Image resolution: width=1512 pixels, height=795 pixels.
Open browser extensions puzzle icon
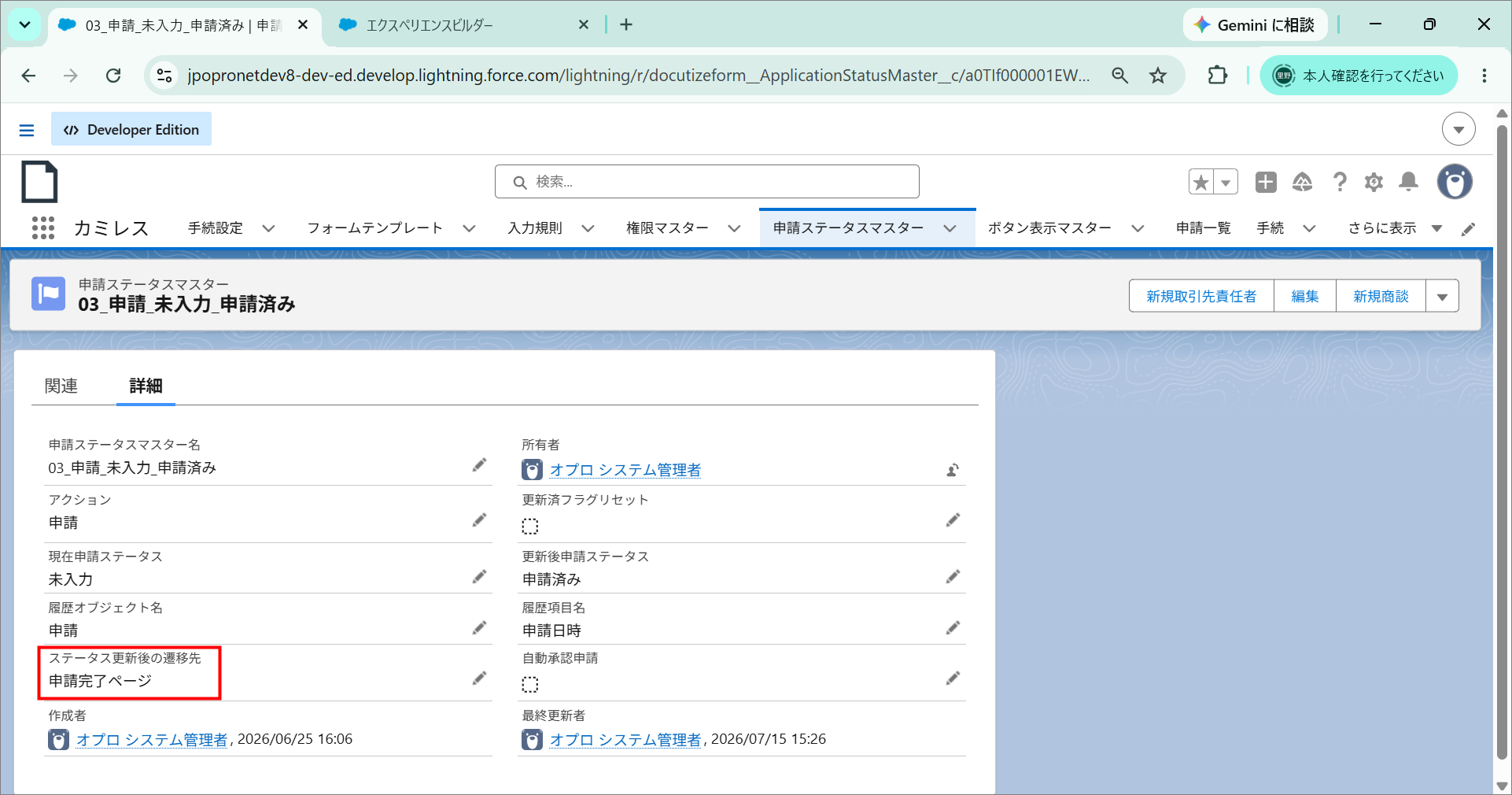coord(1217,76)
